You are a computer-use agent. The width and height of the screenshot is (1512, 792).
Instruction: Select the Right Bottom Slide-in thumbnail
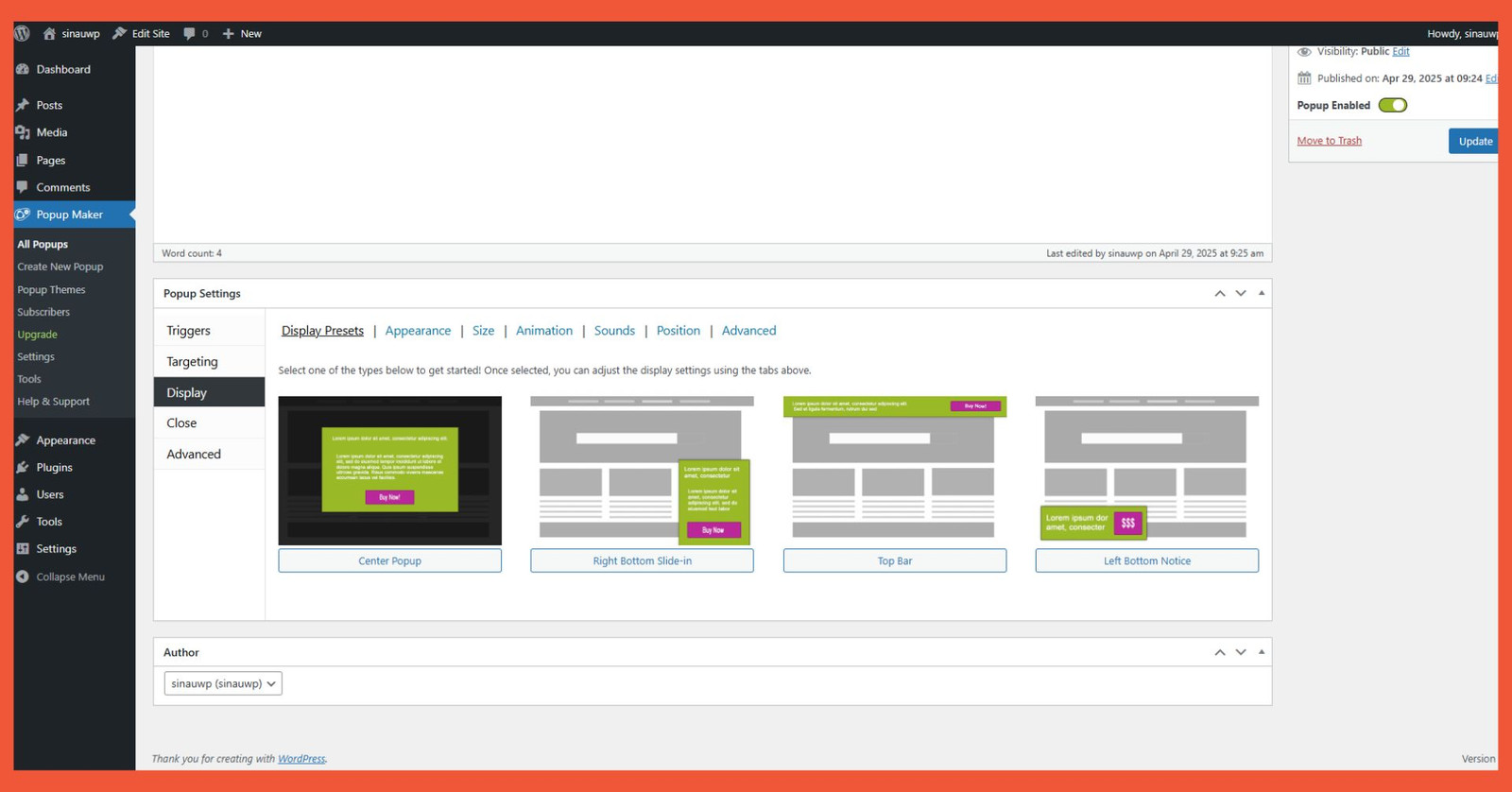(x=642, y=471)
